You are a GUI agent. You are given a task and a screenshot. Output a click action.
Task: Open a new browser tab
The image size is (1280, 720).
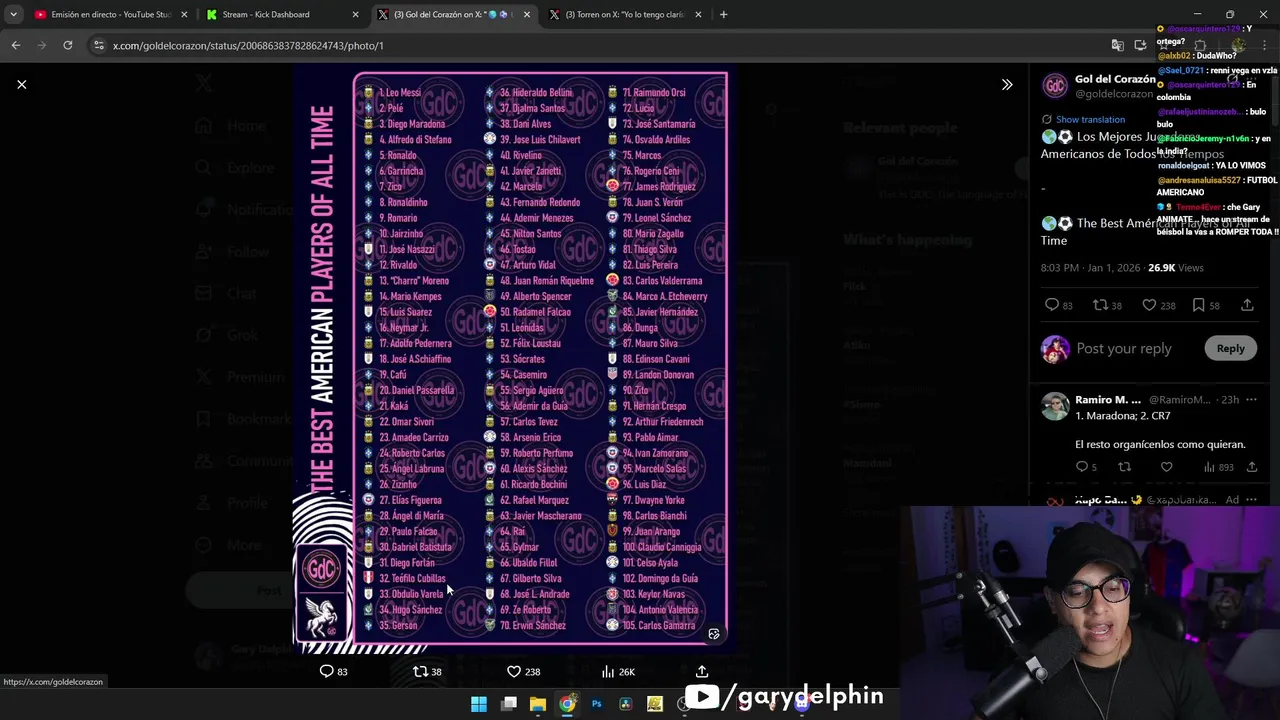click(724, 15)
